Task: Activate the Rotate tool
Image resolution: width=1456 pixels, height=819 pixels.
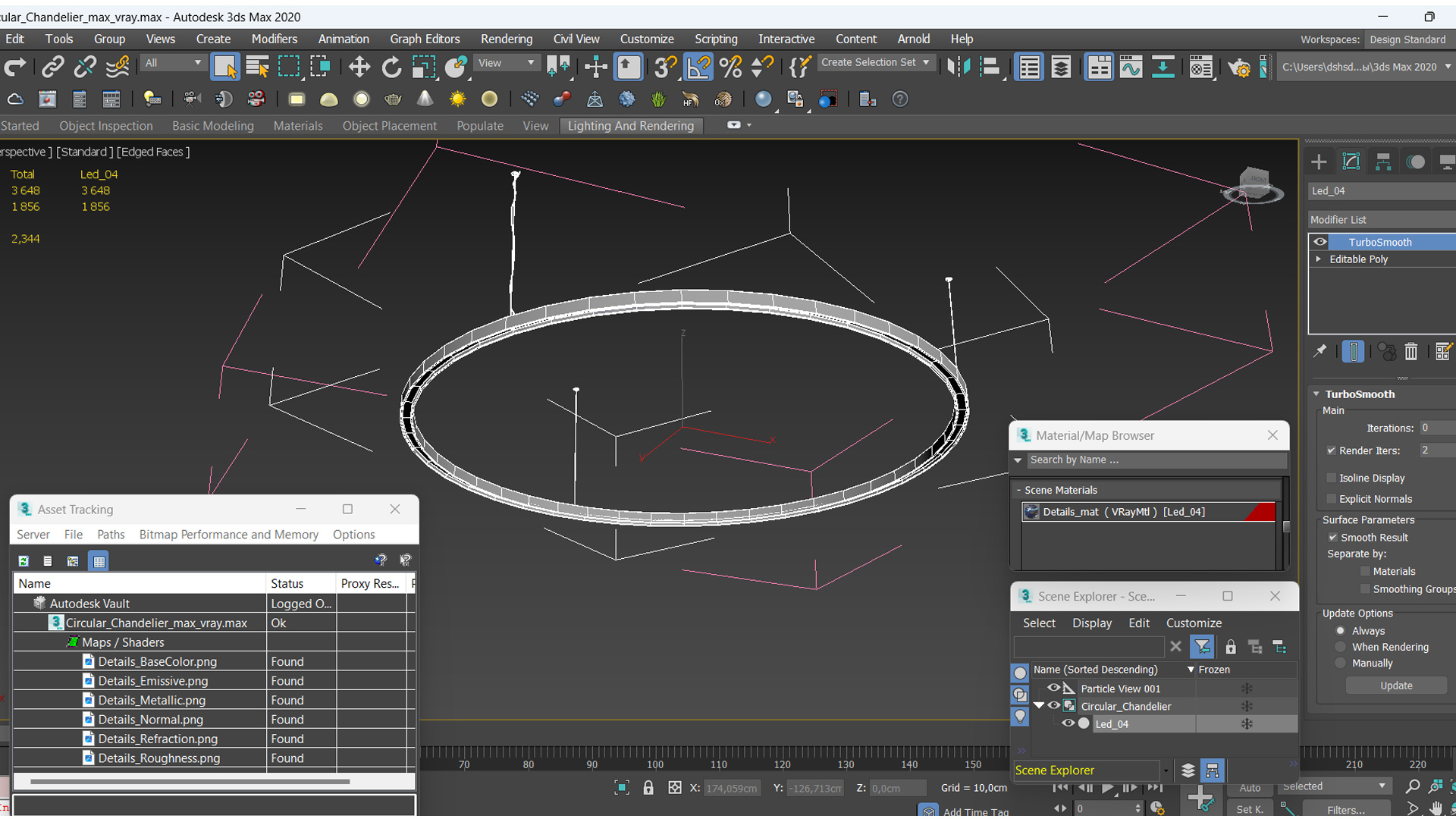Action: click(391, 67)
